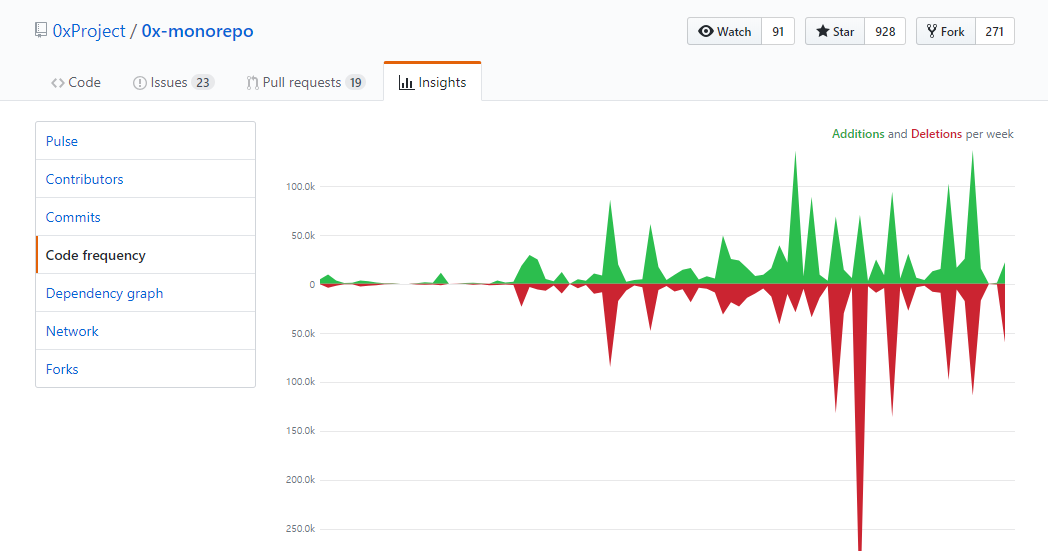Click the repository book icon
1048x551 pixels.
[41, 30]
